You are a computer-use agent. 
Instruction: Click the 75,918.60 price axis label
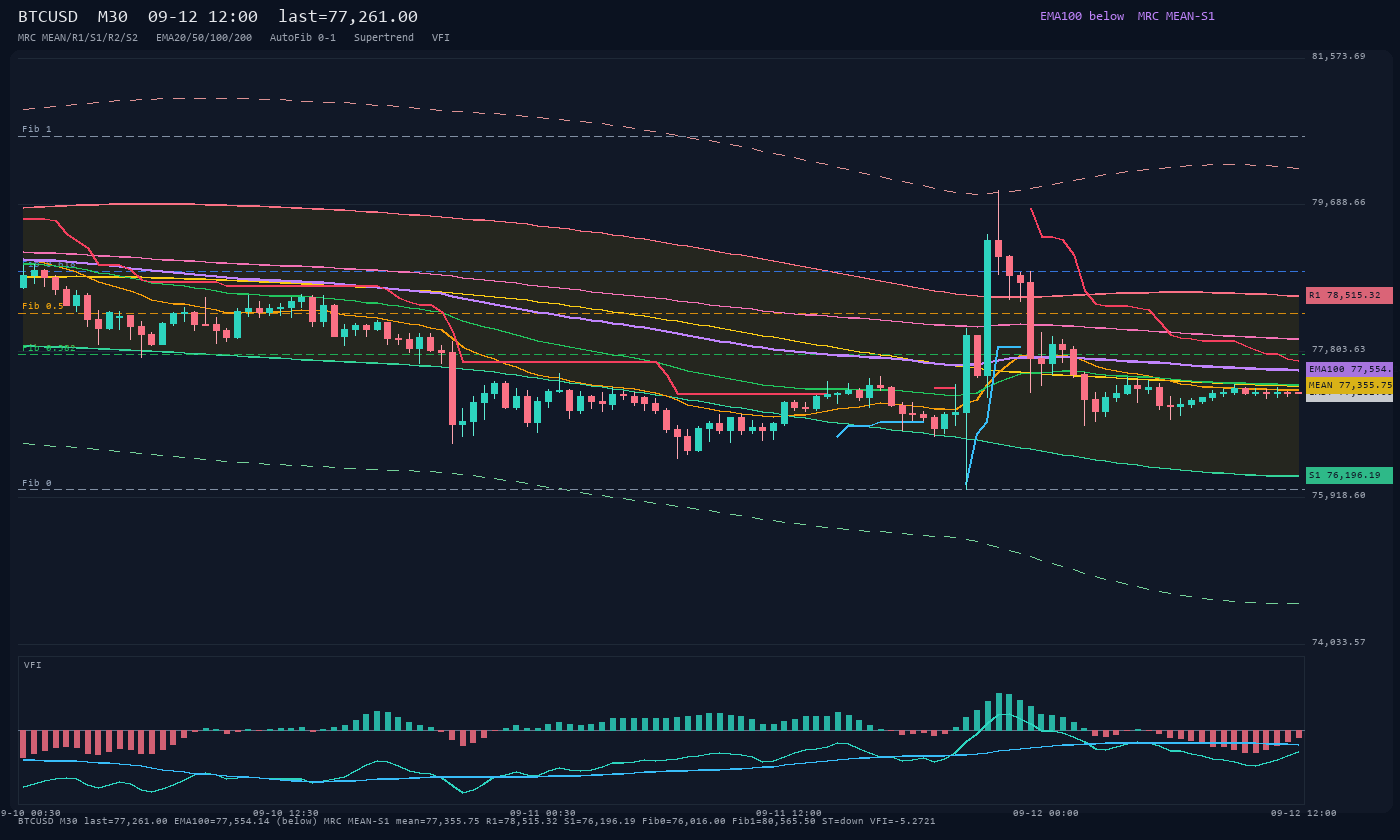tap(1338, 495)
